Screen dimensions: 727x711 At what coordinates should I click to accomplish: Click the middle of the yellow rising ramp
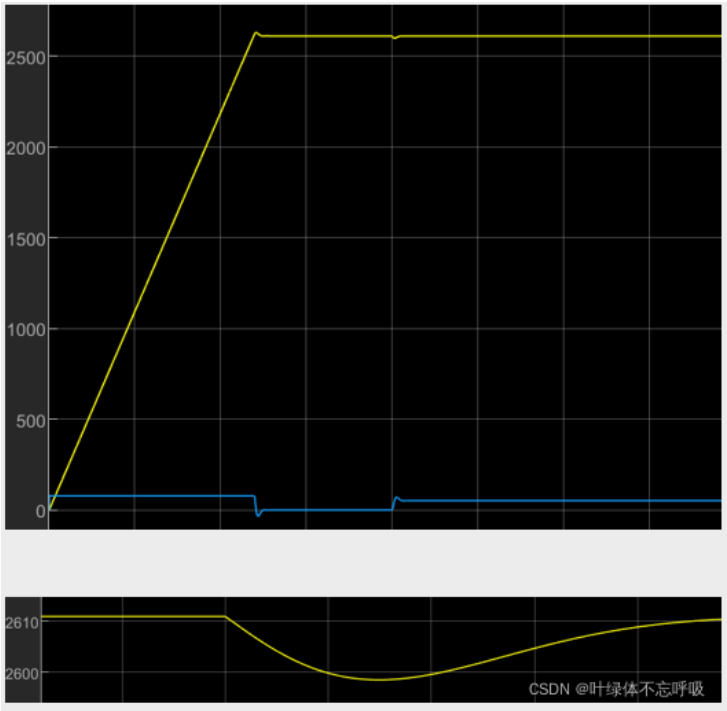pyautogui.click(x=152, y=271)
